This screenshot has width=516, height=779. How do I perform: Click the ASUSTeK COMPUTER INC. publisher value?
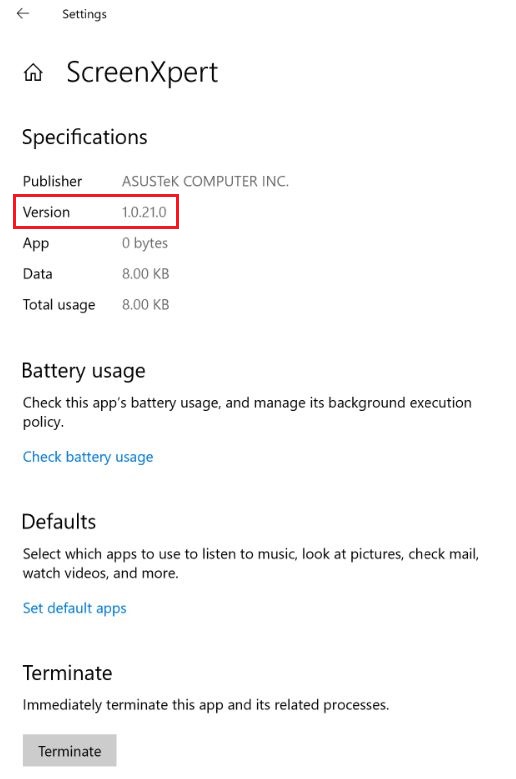(x=205, y=181)
